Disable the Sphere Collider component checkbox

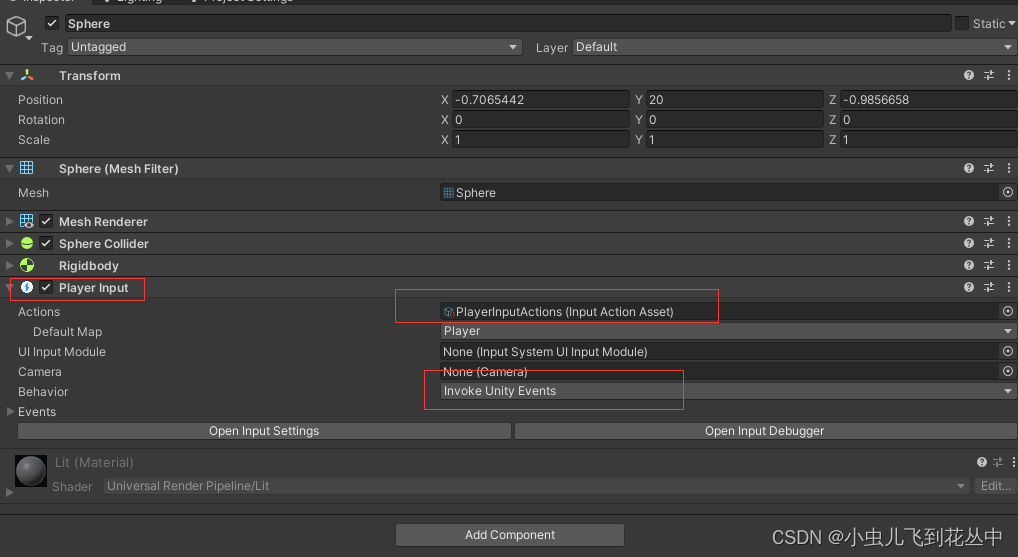[46, 243]
